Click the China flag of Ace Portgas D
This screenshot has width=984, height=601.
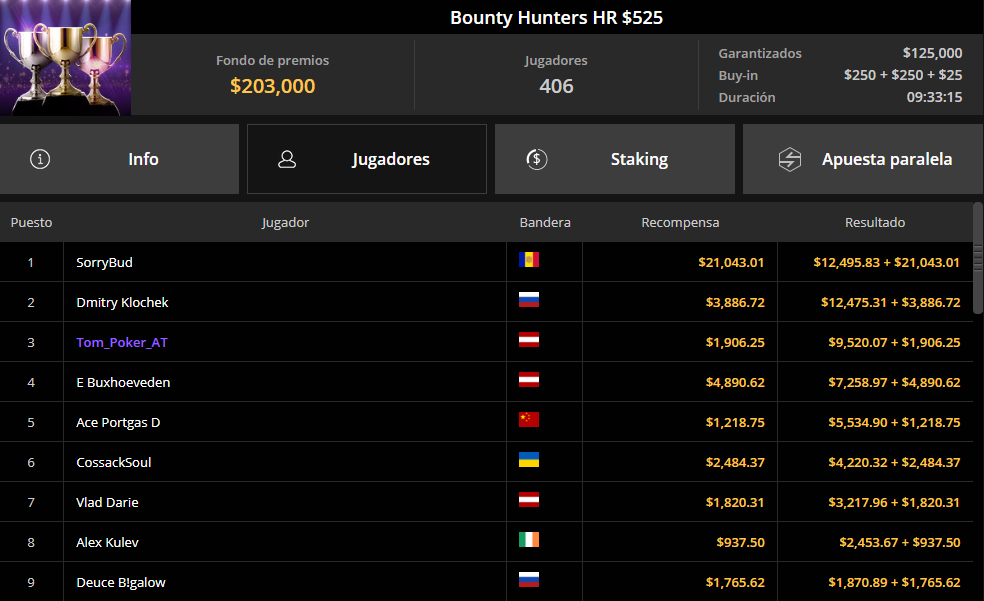tap(529, 420)
